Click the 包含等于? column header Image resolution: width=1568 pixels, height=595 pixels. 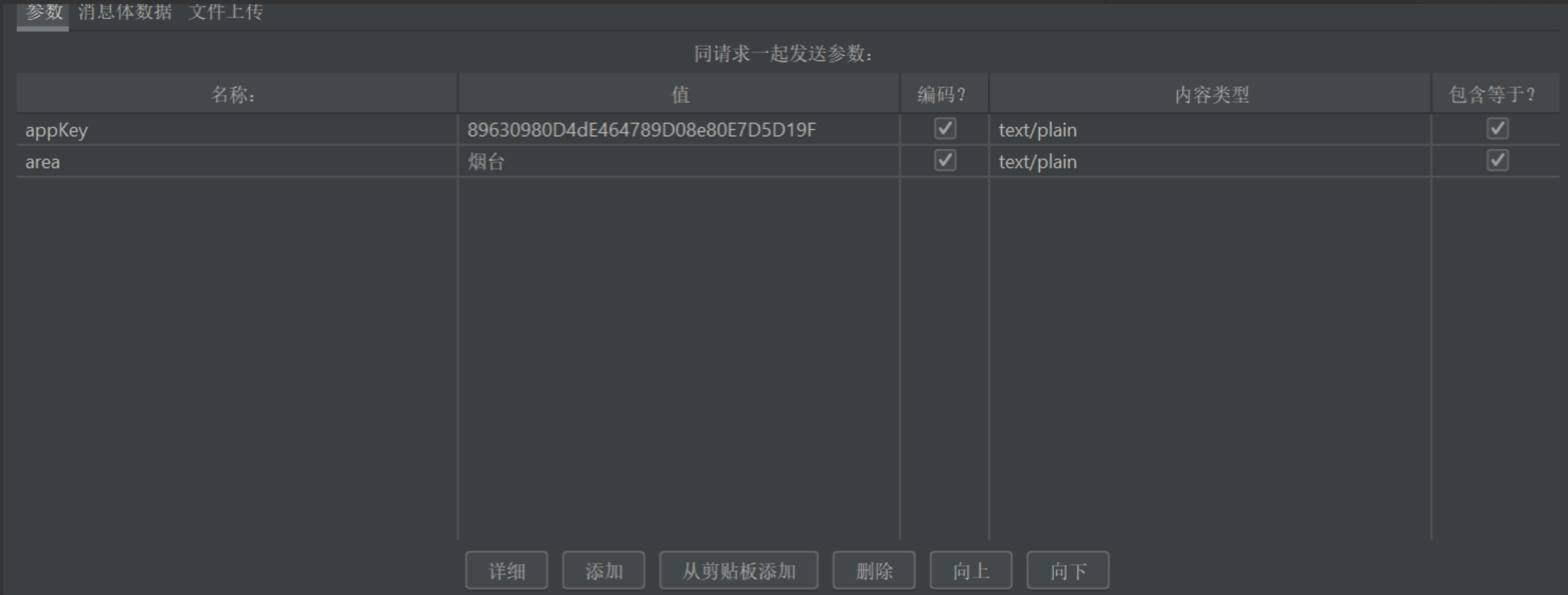pos(1495,93)
